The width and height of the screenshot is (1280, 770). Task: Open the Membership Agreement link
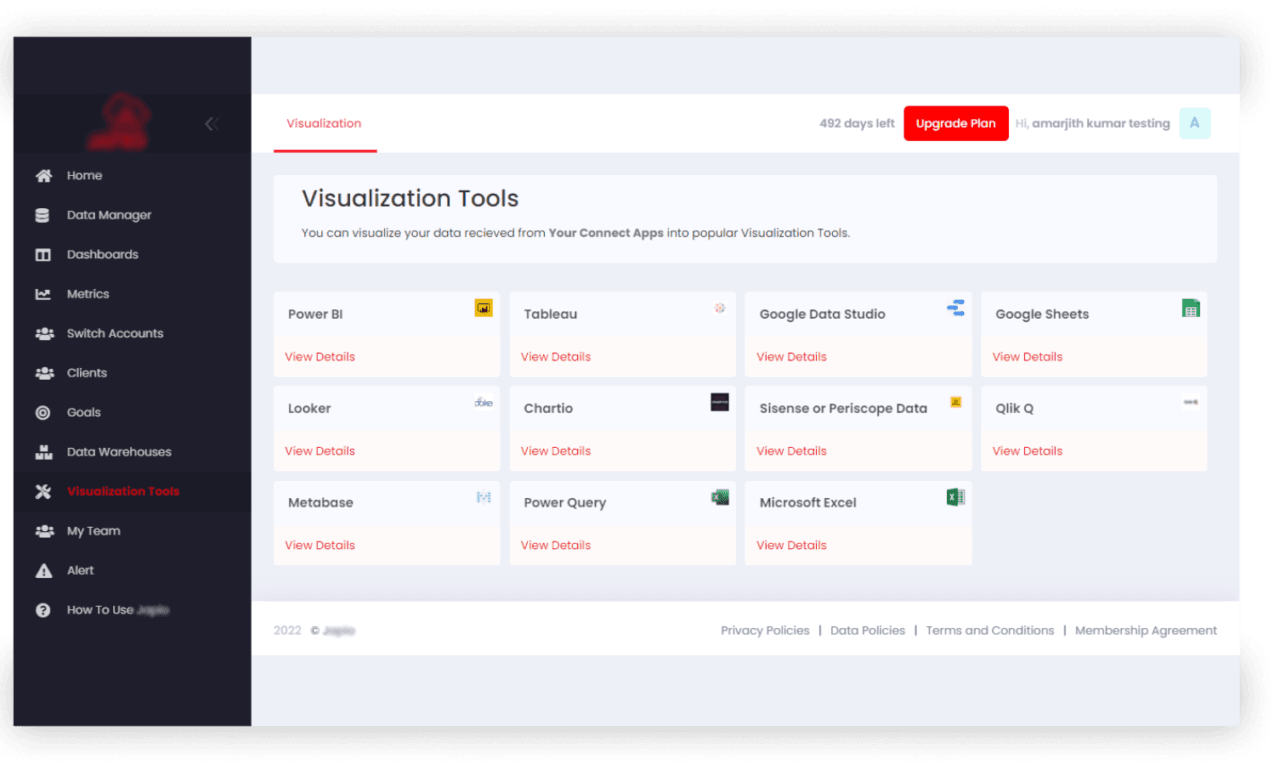click(1146, 631)
